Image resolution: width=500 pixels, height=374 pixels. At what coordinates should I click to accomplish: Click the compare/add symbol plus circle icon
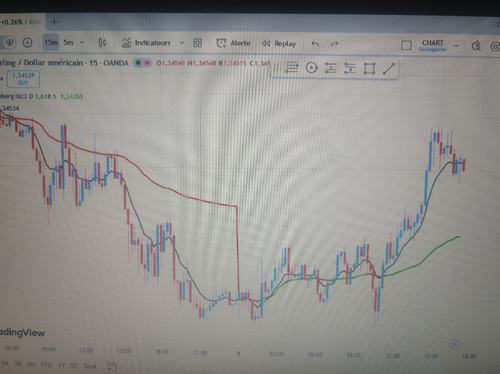coord(27,43)
